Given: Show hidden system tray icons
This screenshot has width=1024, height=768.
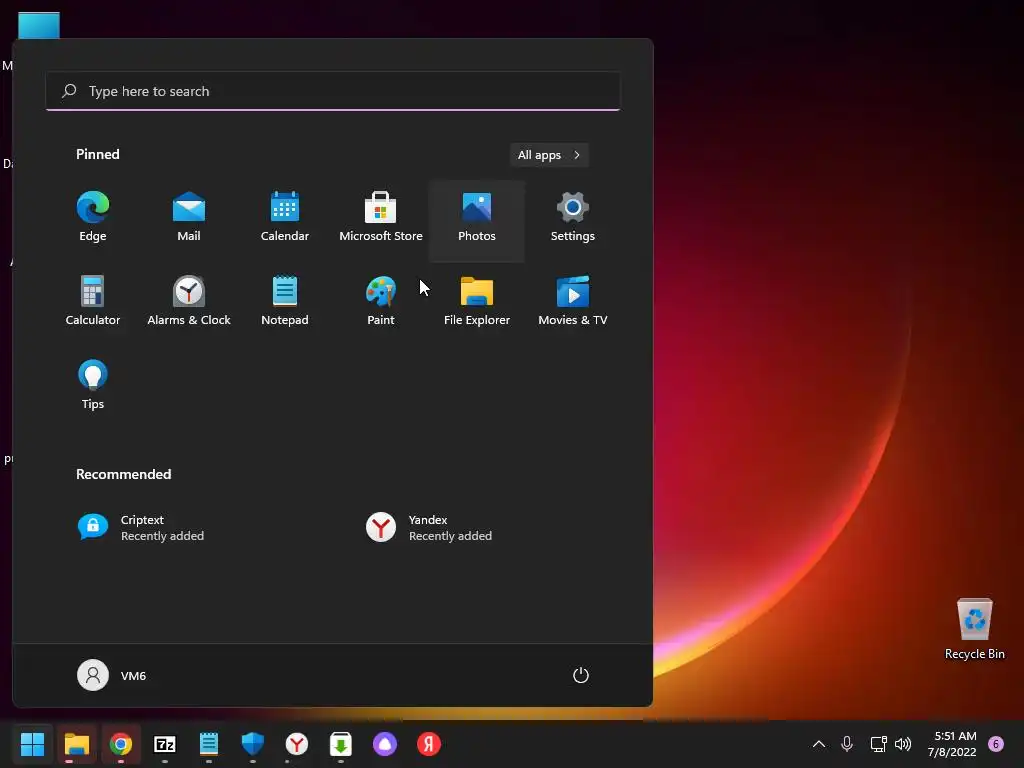Looking at the screenshot, I should pyautogui.click(x=818, y=744).
